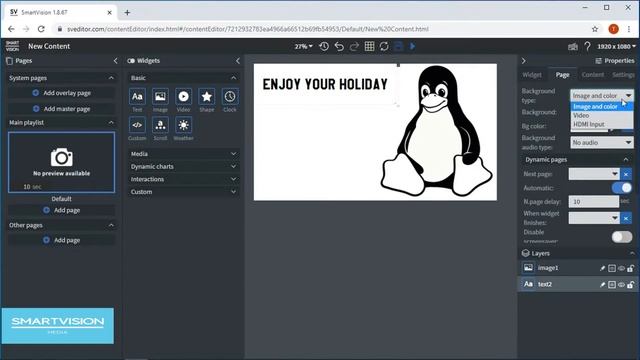Open the 1920 x 1080 resolution dropdown

[616, 47]
